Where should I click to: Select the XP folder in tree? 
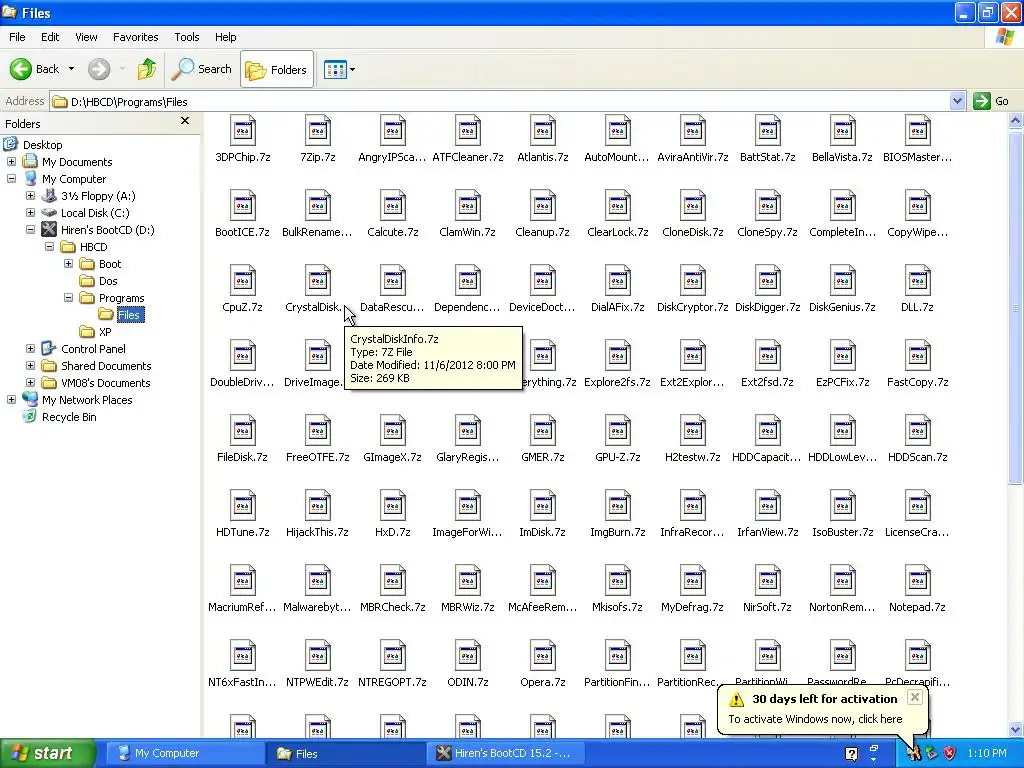tap(96, 332)
